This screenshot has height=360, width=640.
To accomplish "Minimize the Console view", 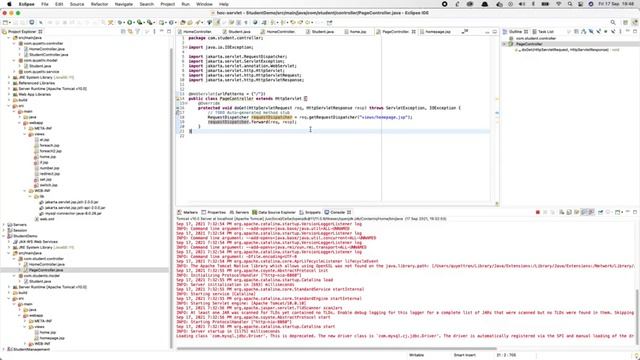I will coord(628,212).
